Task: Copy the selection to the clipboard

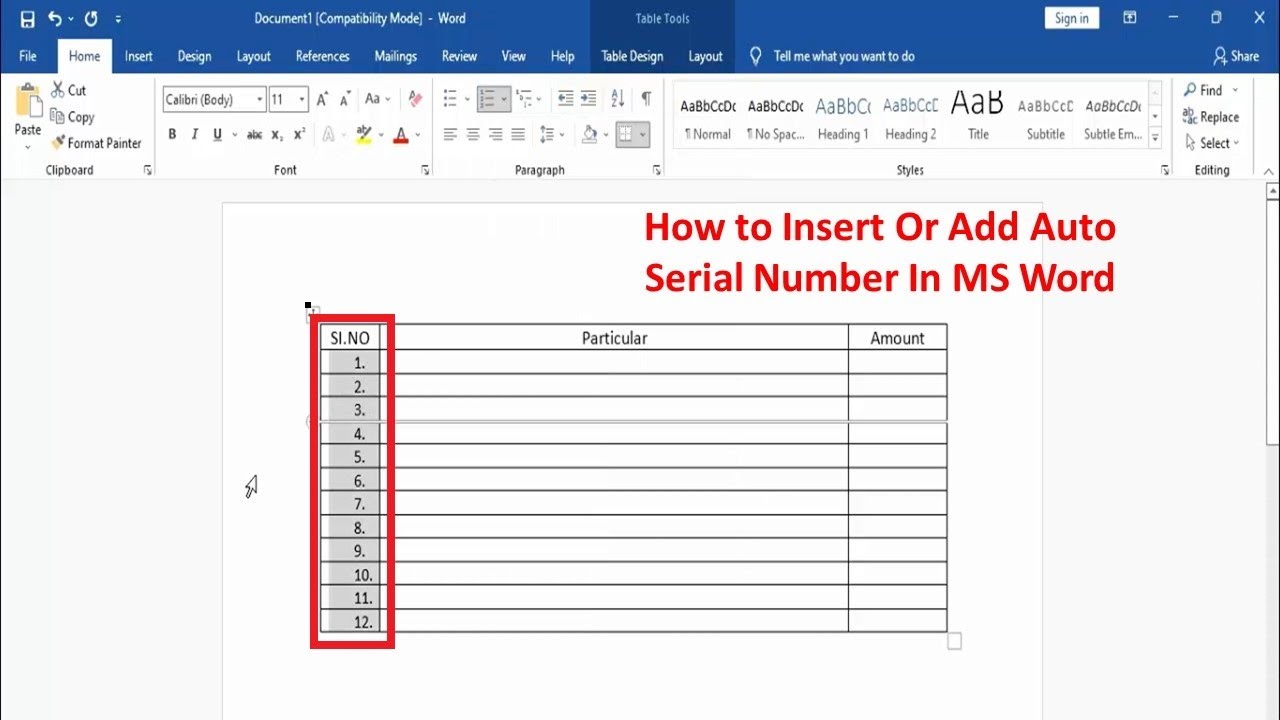Action: click(x=72, y=117)
